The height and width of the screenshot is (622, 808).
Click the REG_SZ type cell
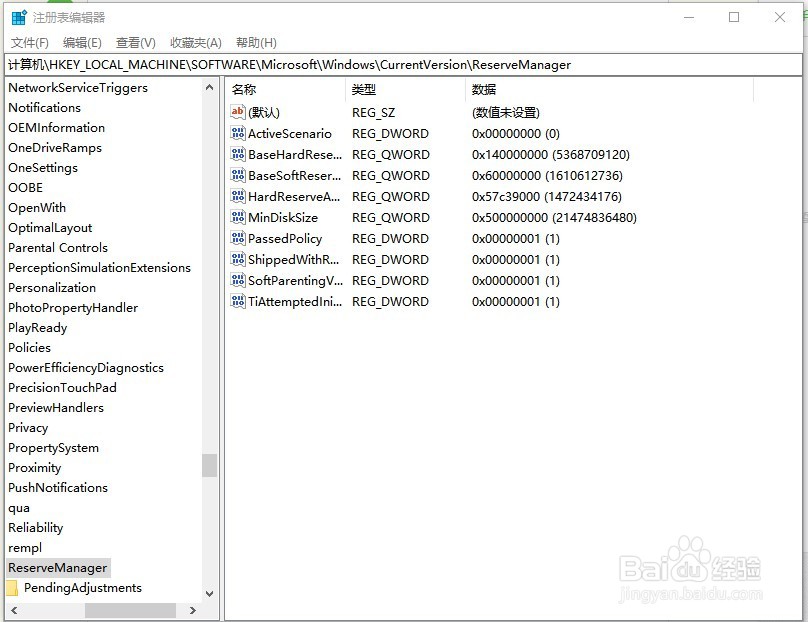373,112
